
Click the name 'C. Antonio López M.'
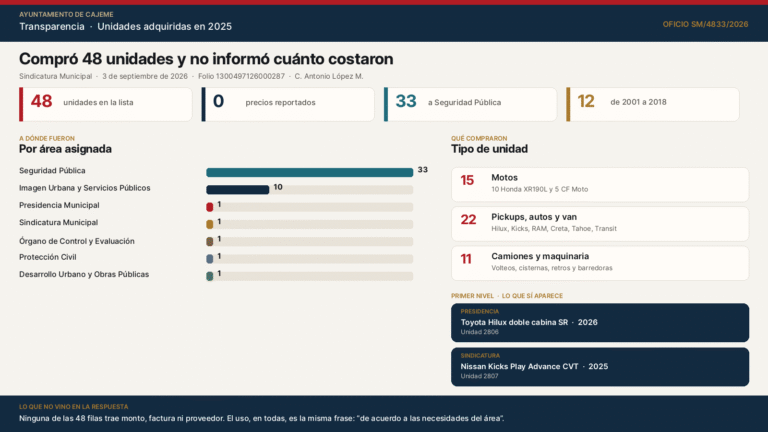tap(329, 76)
